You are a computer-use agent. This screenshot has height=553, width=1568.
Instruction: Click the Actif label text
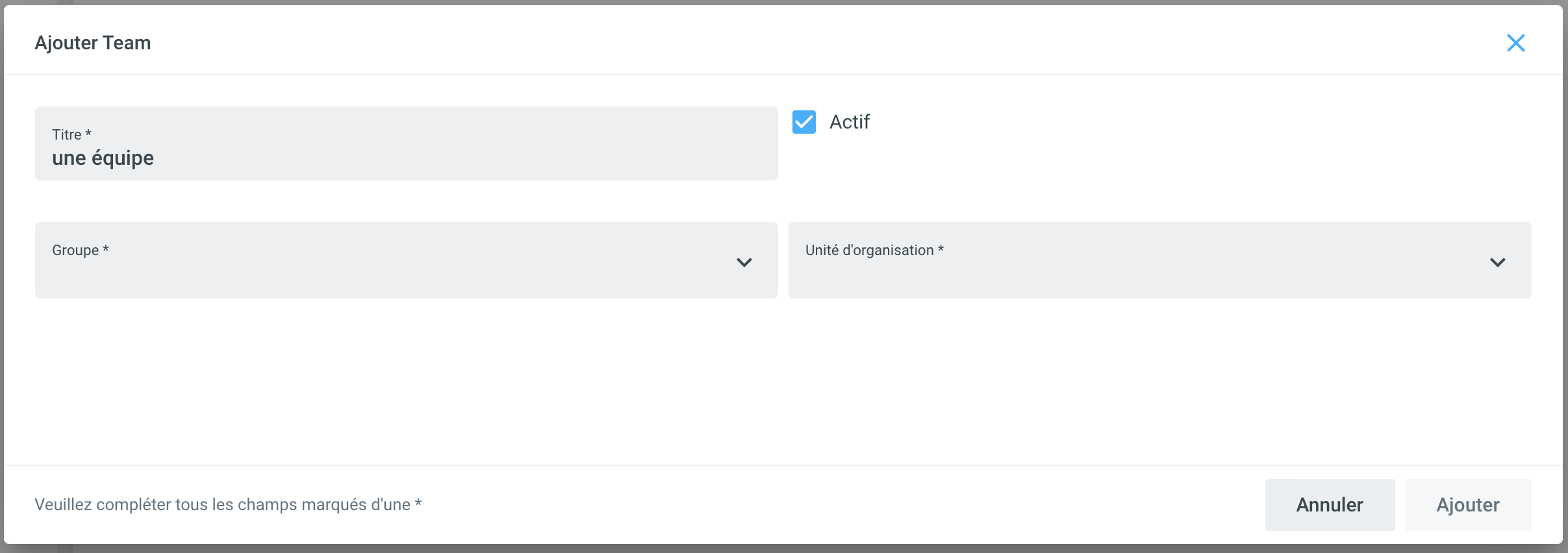tap(849, 122)
